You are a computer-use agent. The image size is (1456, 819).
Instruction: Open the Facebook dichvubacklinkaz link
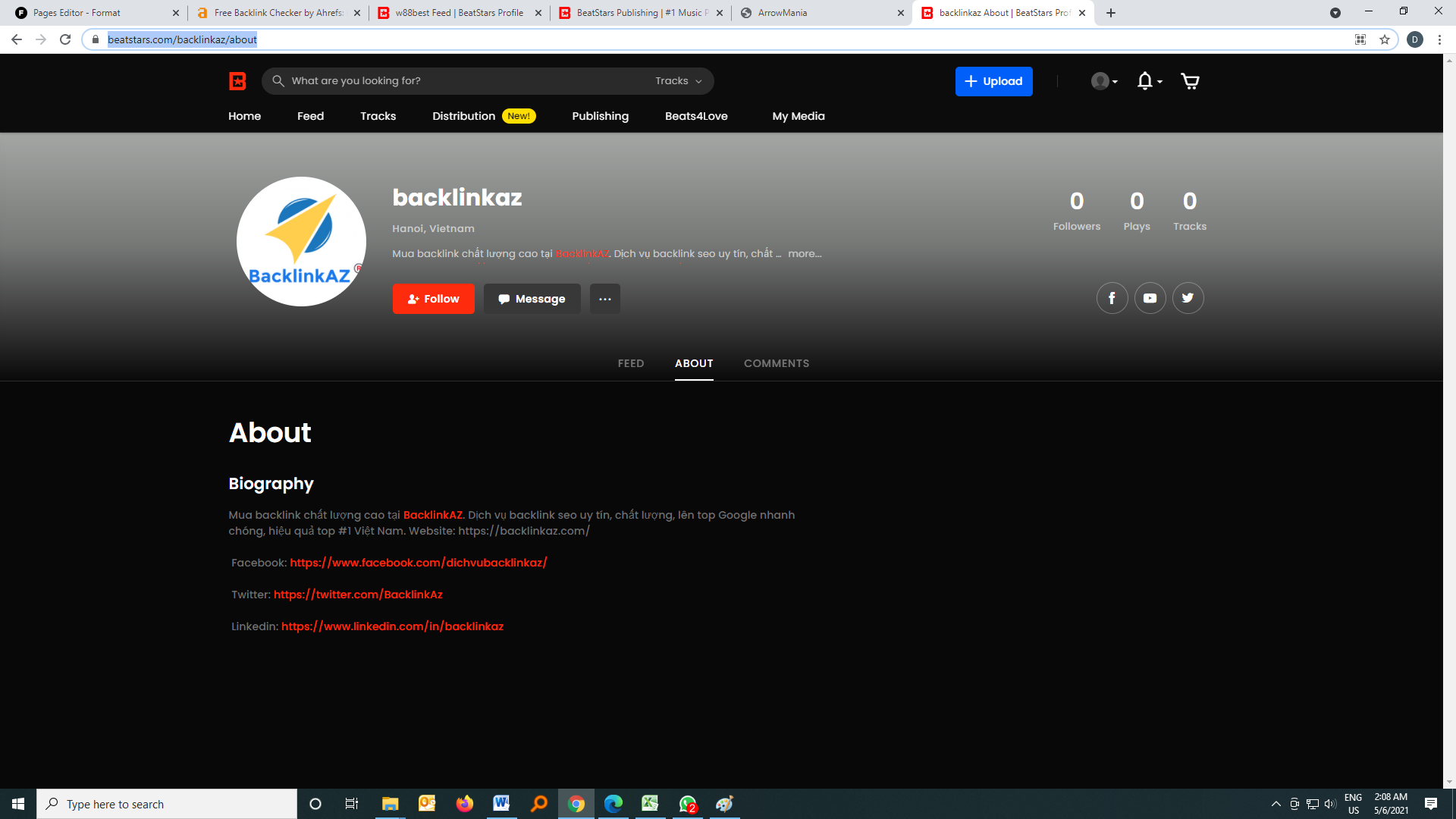click(418, 563)
